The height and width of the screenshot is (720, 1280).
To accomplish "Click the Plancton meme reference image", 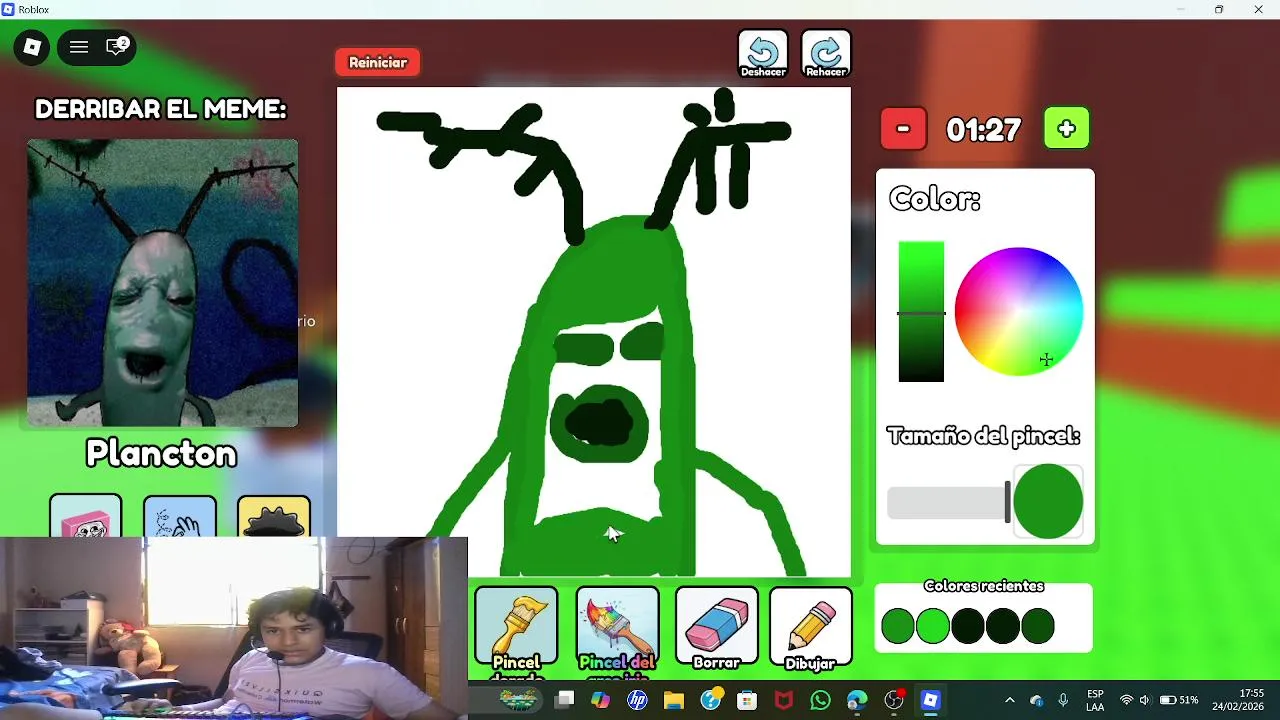I will tap(162, 283).
